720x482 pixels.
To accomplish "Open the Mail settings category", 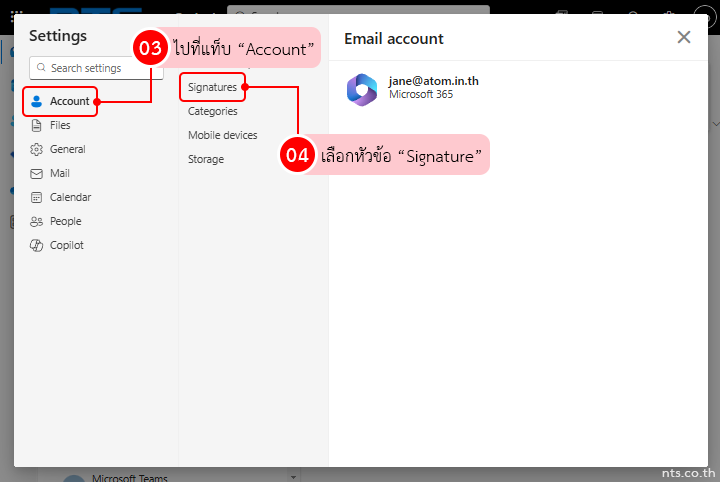I will point(50,174).
